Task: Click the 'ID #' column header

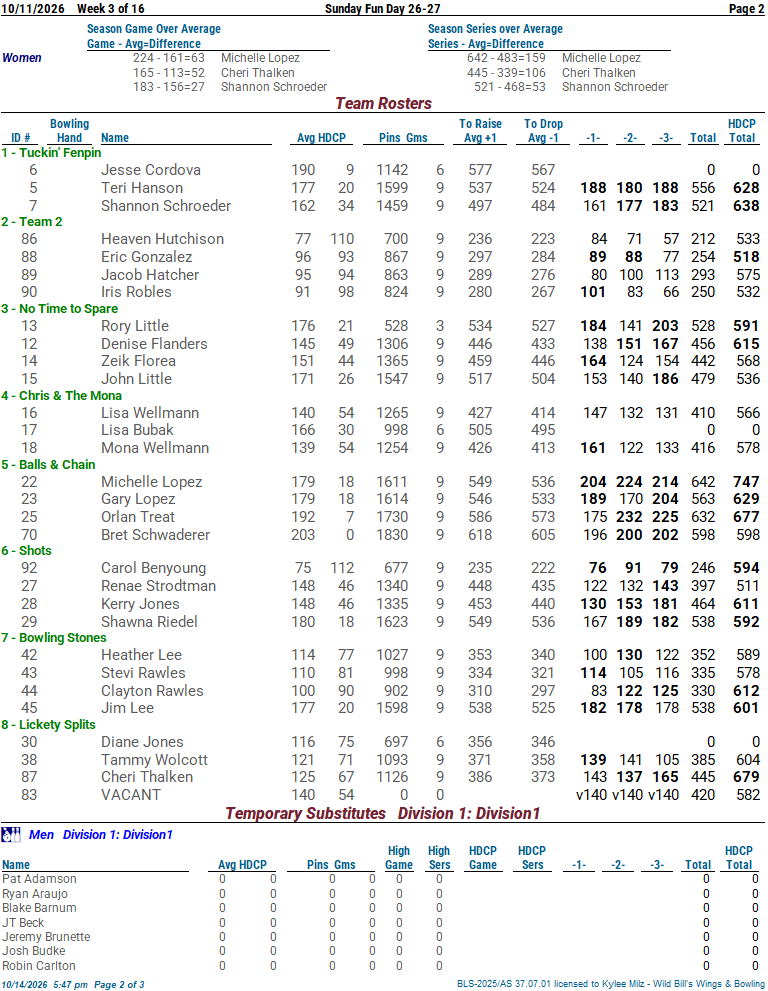Action: click(21, 138)
